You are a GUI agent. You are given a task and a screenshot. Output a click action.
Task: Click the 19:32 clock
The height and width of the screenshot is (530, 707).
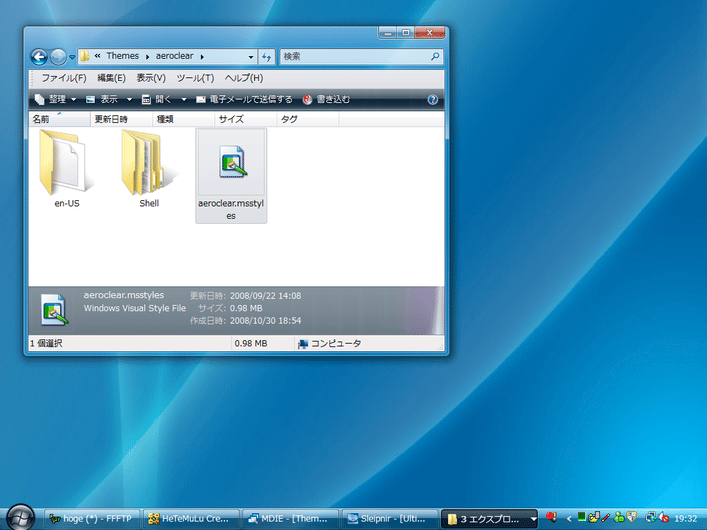[x=685, y=519]
